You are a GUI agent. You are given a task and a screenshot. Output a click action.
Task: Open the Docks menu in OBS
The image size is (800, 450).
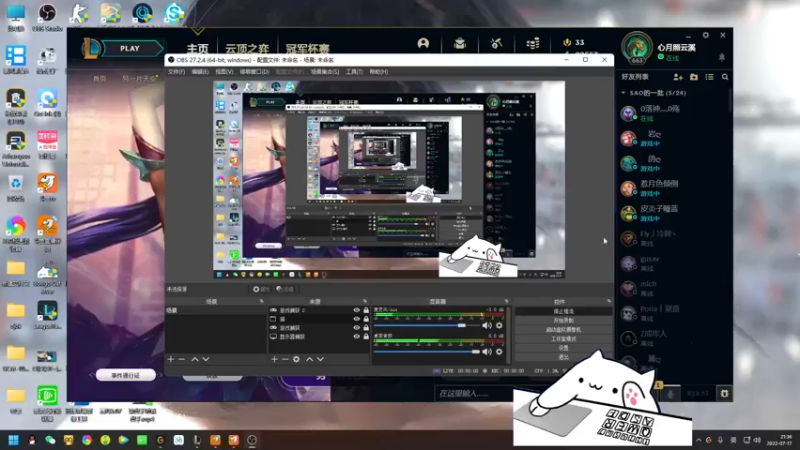coord(254,72)
